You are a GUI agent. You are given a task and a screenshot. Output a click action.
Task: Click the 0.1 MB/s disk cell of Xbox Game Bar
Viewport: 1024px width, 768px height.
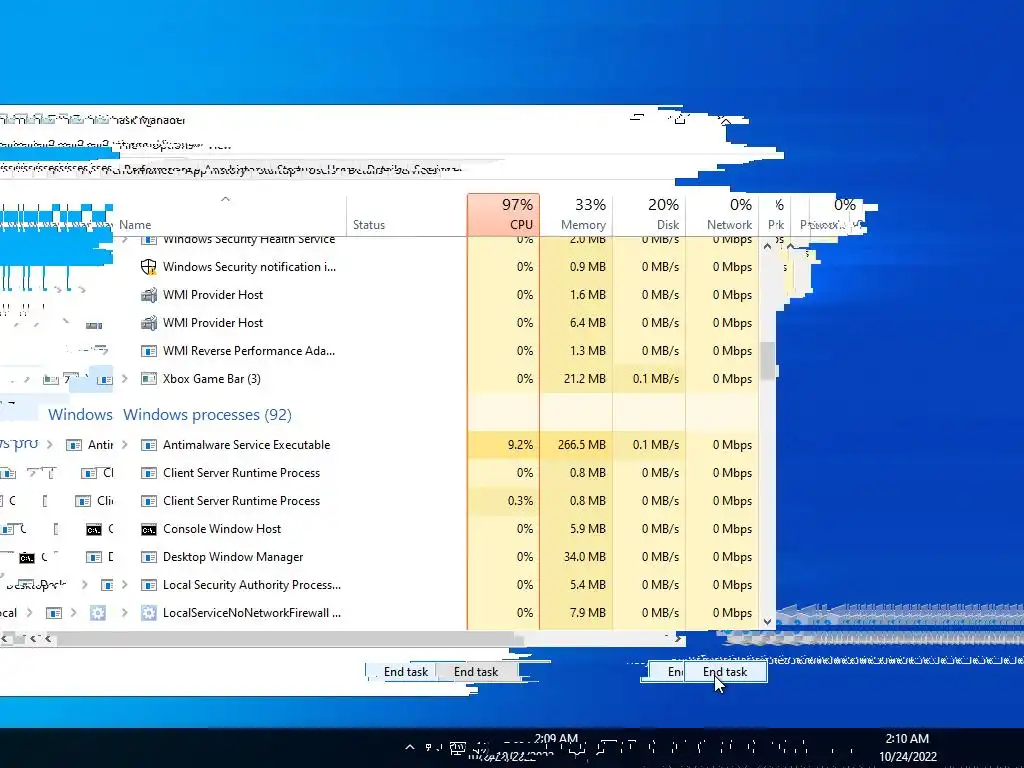649,379
